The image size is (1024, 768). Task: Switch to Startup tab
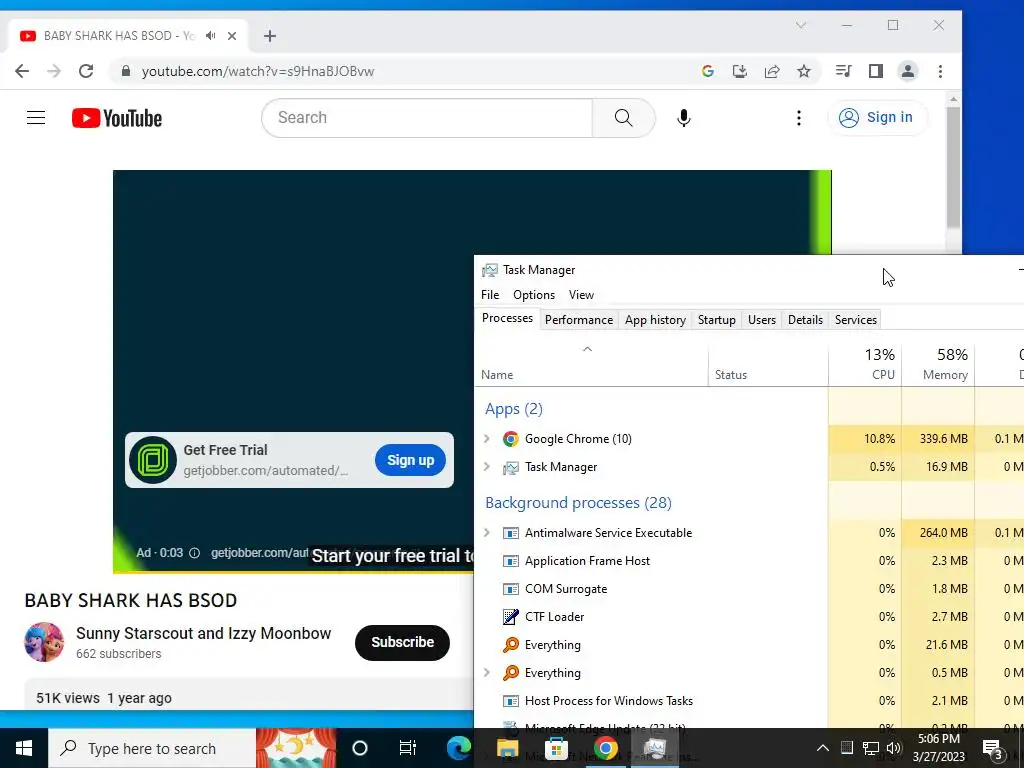pyautogui.click(x=716, y=320)
